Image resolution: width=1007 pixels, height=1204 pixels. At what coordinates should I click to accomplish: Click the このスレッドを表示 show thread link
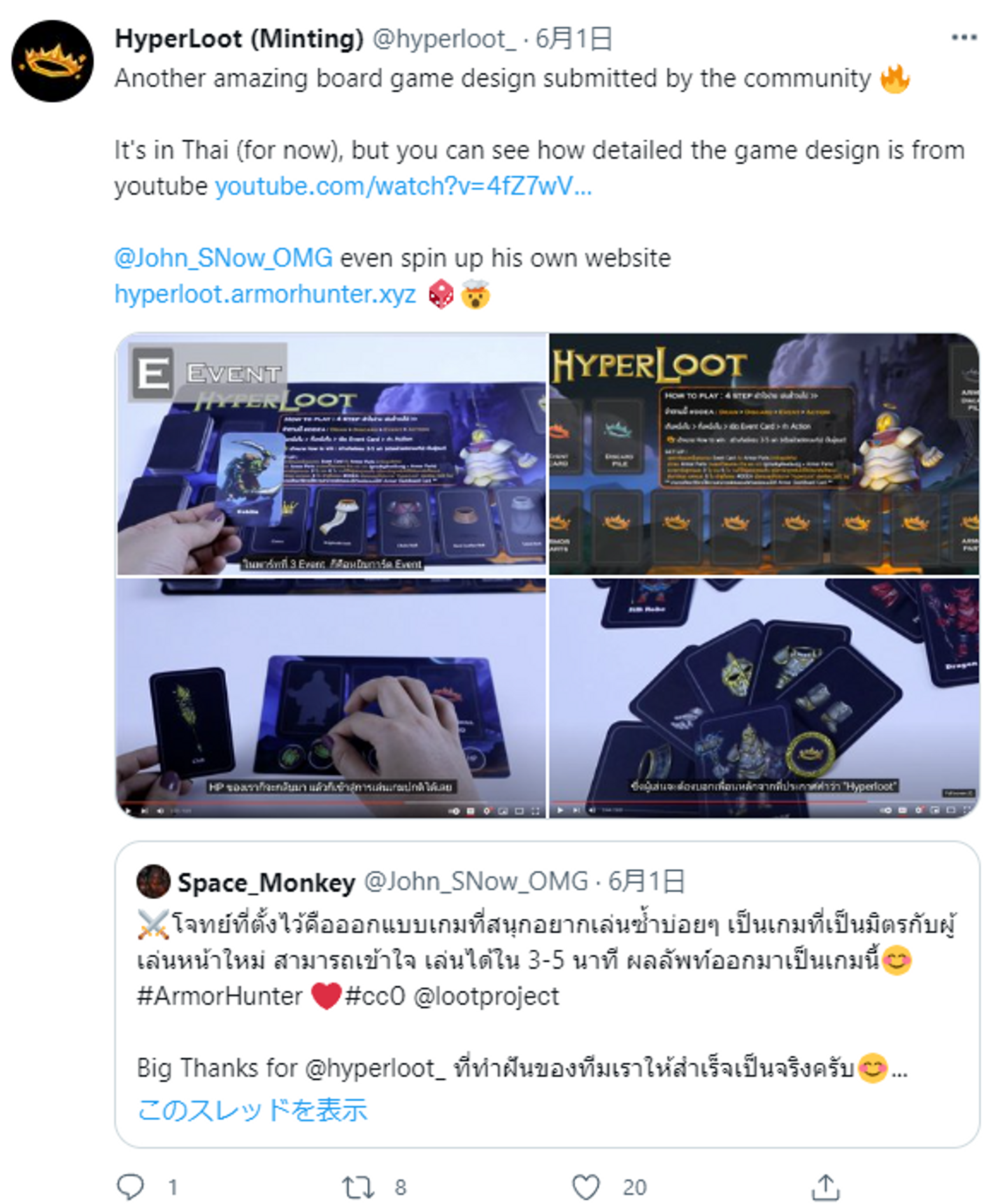pyautogui.click(x=252, y=1110)
